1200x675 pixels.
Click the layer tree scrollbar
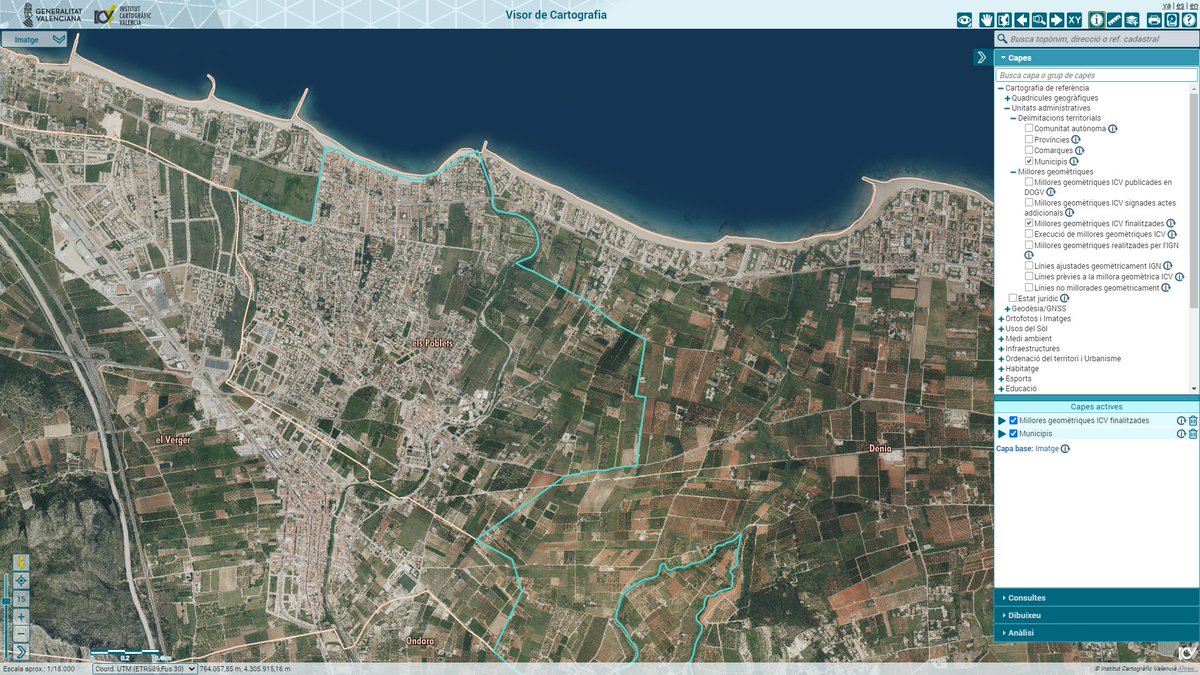pyautogui.click(x=1193, y=200)
